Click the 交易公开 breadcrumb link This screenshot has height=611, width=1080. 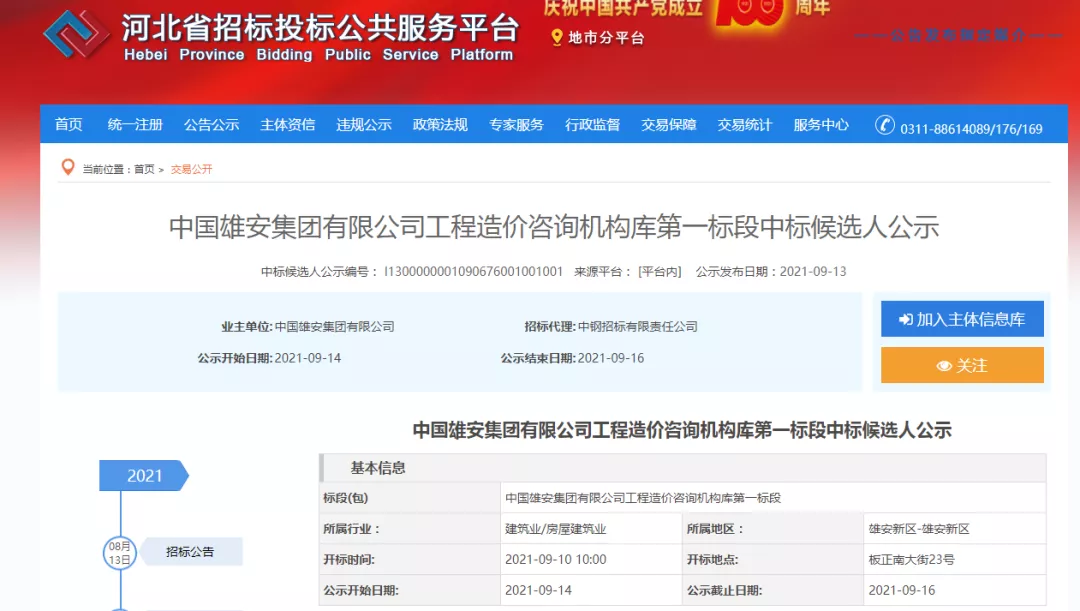[x=191, y=169]
